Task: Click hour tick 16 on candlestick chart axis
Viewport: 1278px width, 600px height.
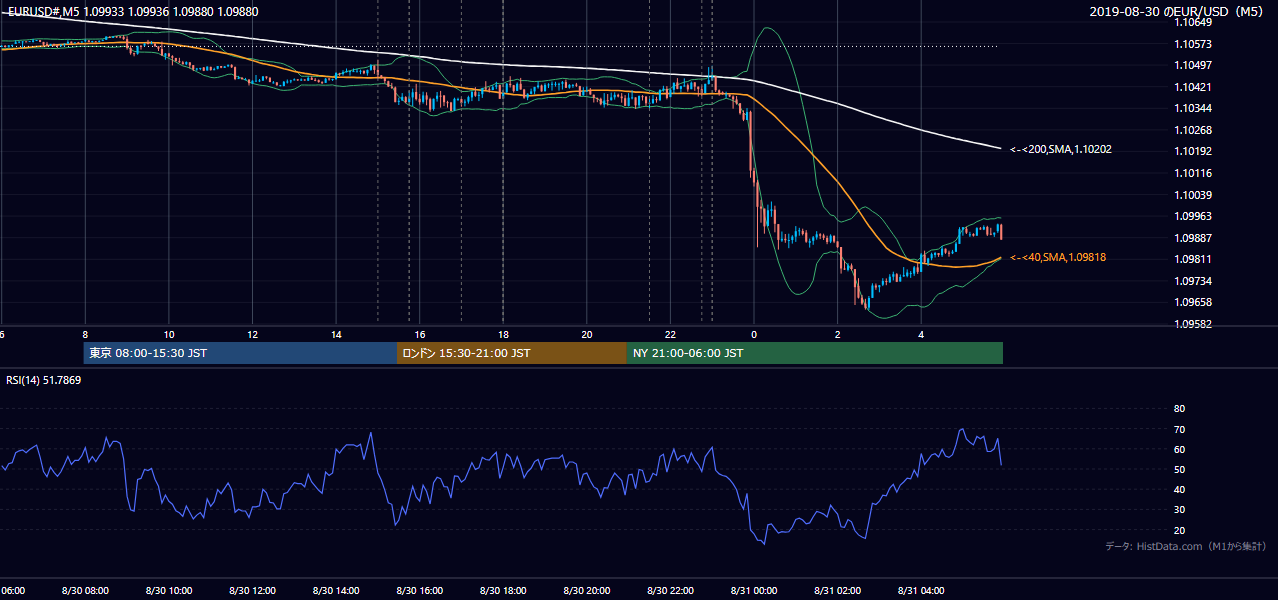Action: 419,335
